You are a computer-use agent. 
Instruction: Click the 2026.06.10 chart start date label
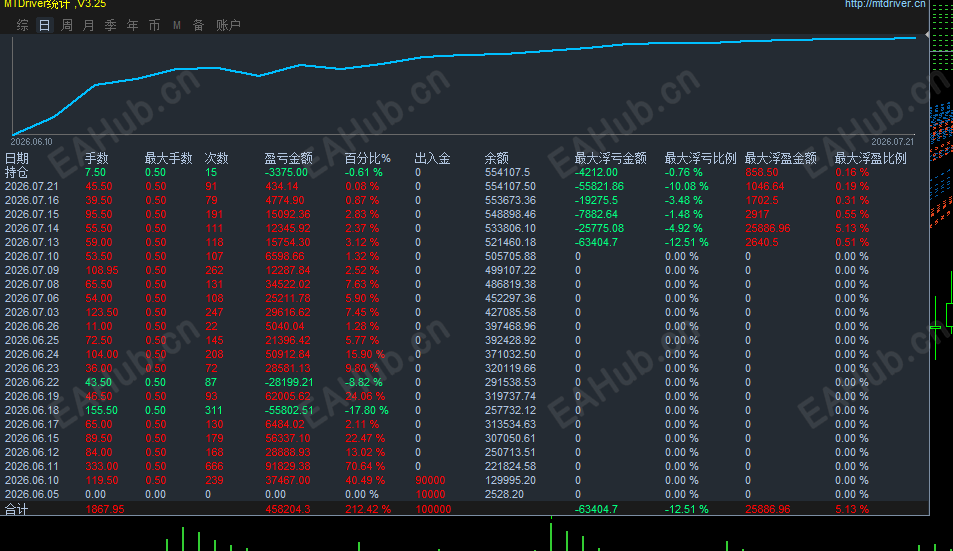point(32,142)
